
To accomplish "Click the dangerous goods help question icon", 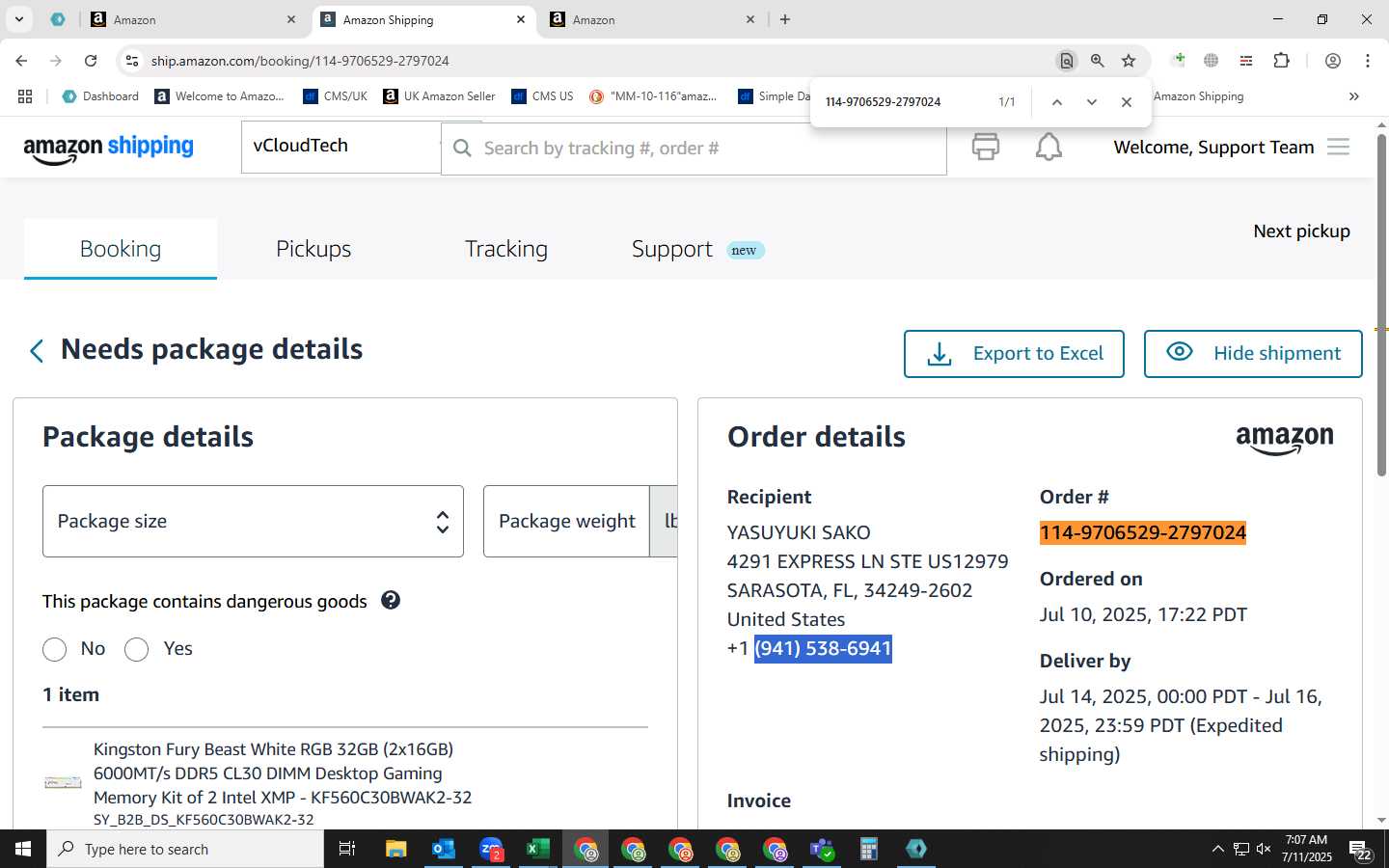I will coord(391,600).
